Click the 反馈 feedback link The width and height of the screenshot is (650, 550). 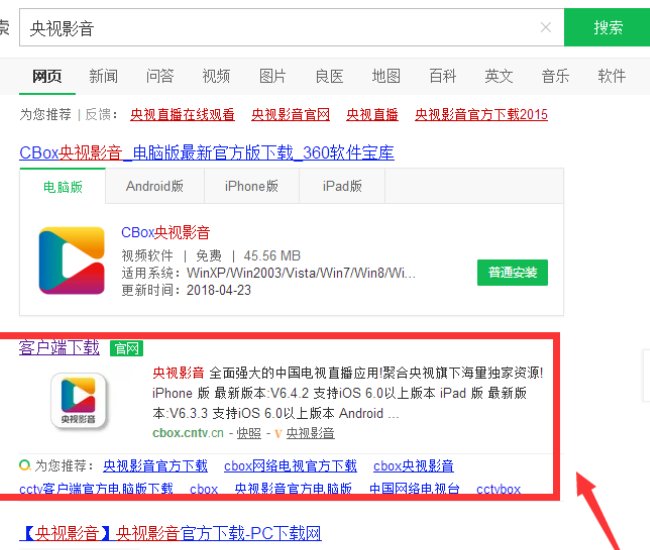point(98,114)
